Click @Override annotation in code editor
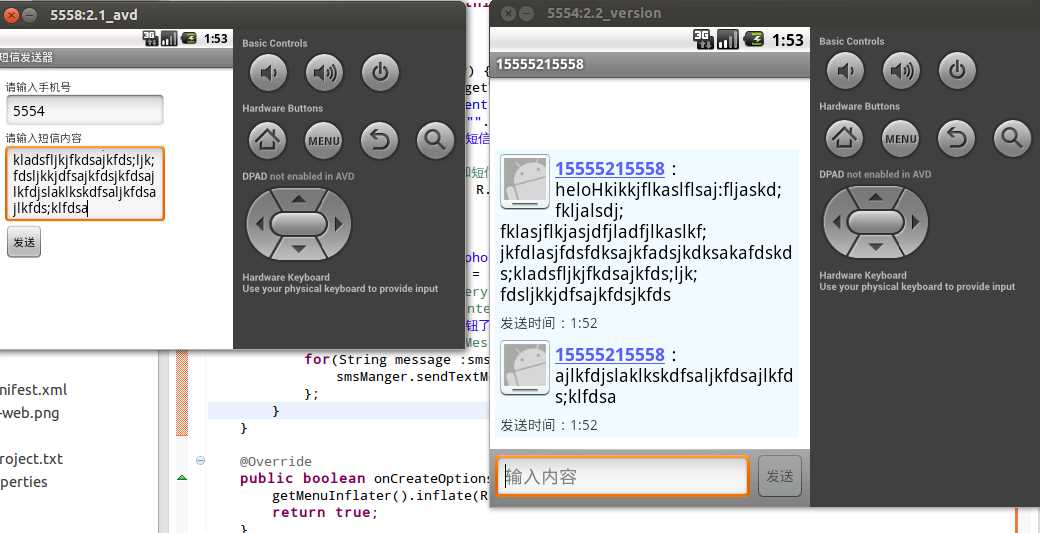This screenshot has width=1040, height=533. (x=275, y=461)
